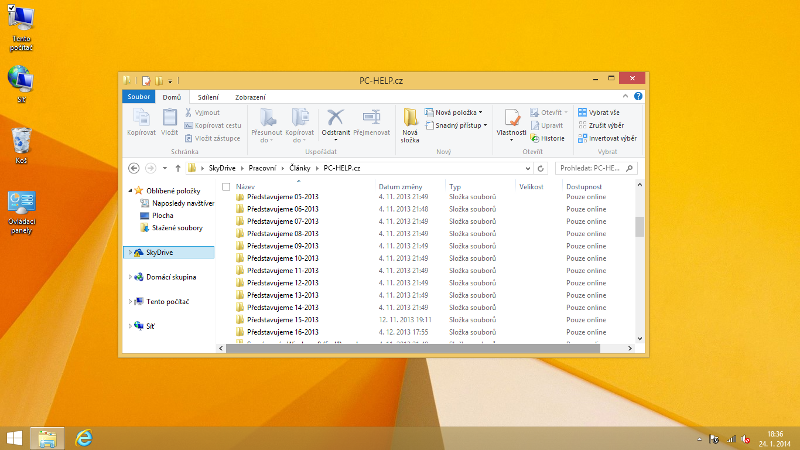This screenshot has width=800, height=450.
Task: Toggle the select-all checkbox beside Název
Action: click(226, 187)
